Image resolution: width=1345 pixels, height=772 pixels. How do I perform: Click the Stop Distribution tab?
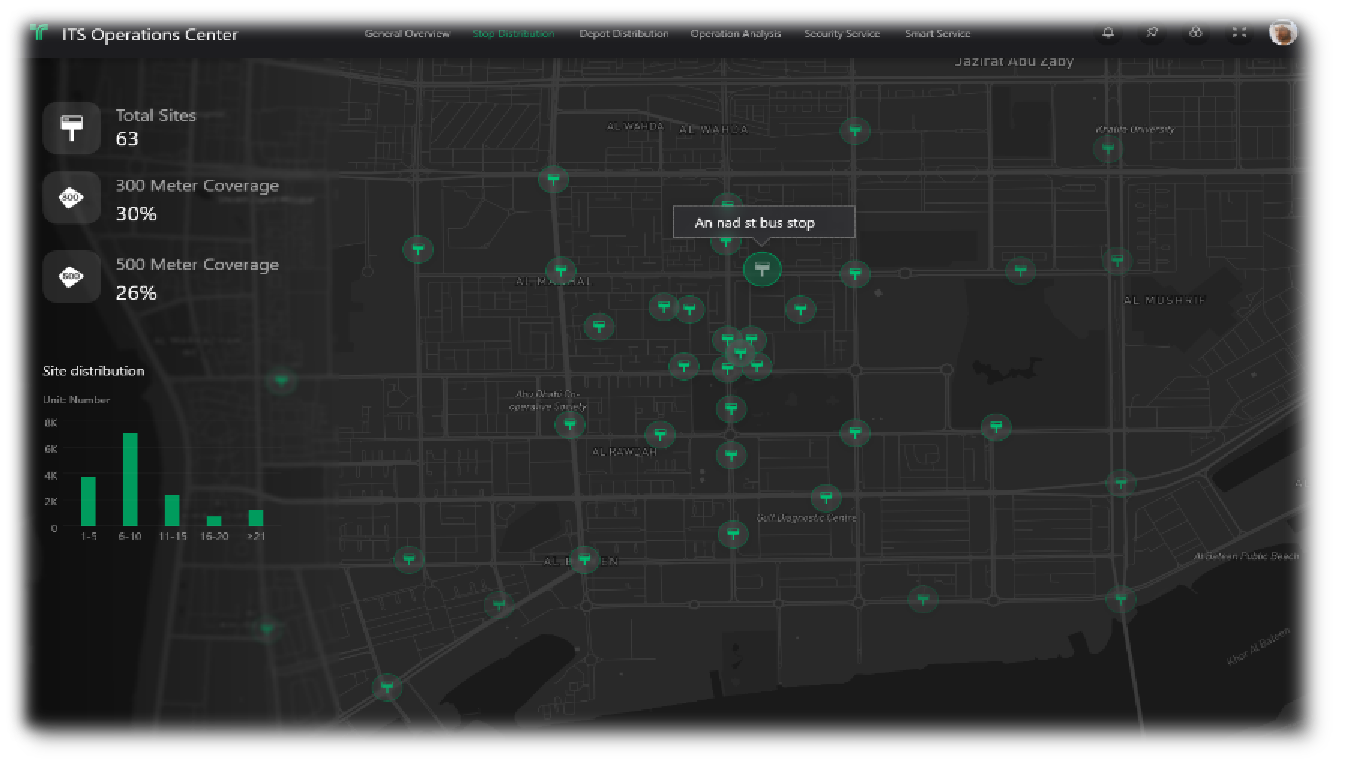(513, 34)
